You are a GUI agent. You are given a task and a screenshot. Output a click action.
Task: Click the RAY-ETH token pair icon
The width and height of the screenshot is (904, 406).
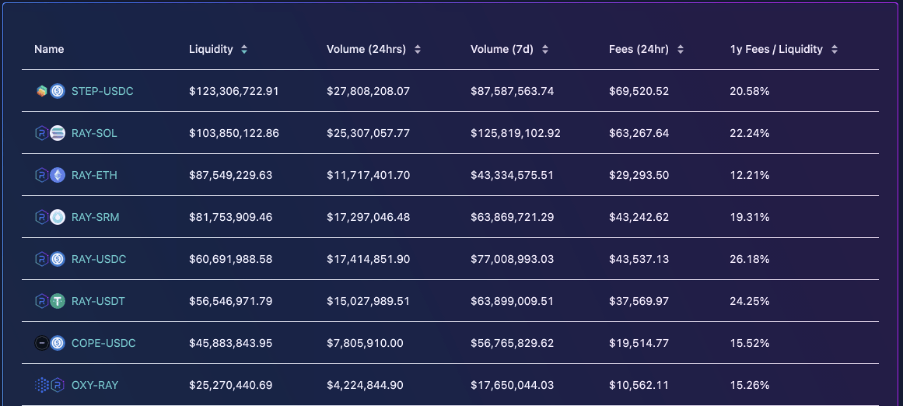tap(49, 175)
